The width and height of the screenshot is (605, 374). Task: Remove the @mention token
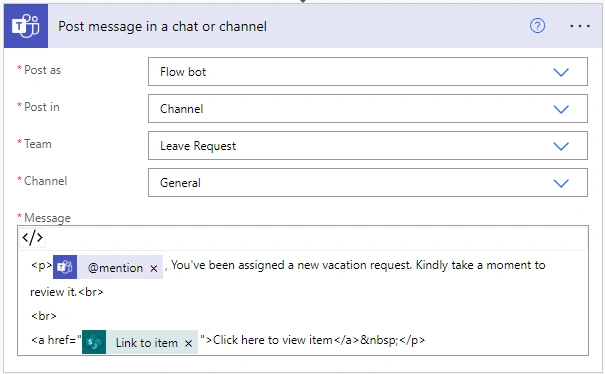coord(154,268)
